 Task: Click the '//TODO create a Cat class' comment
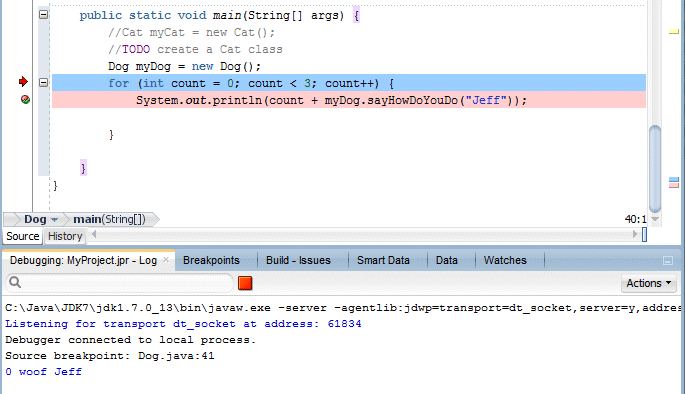(x=195, y=49)
